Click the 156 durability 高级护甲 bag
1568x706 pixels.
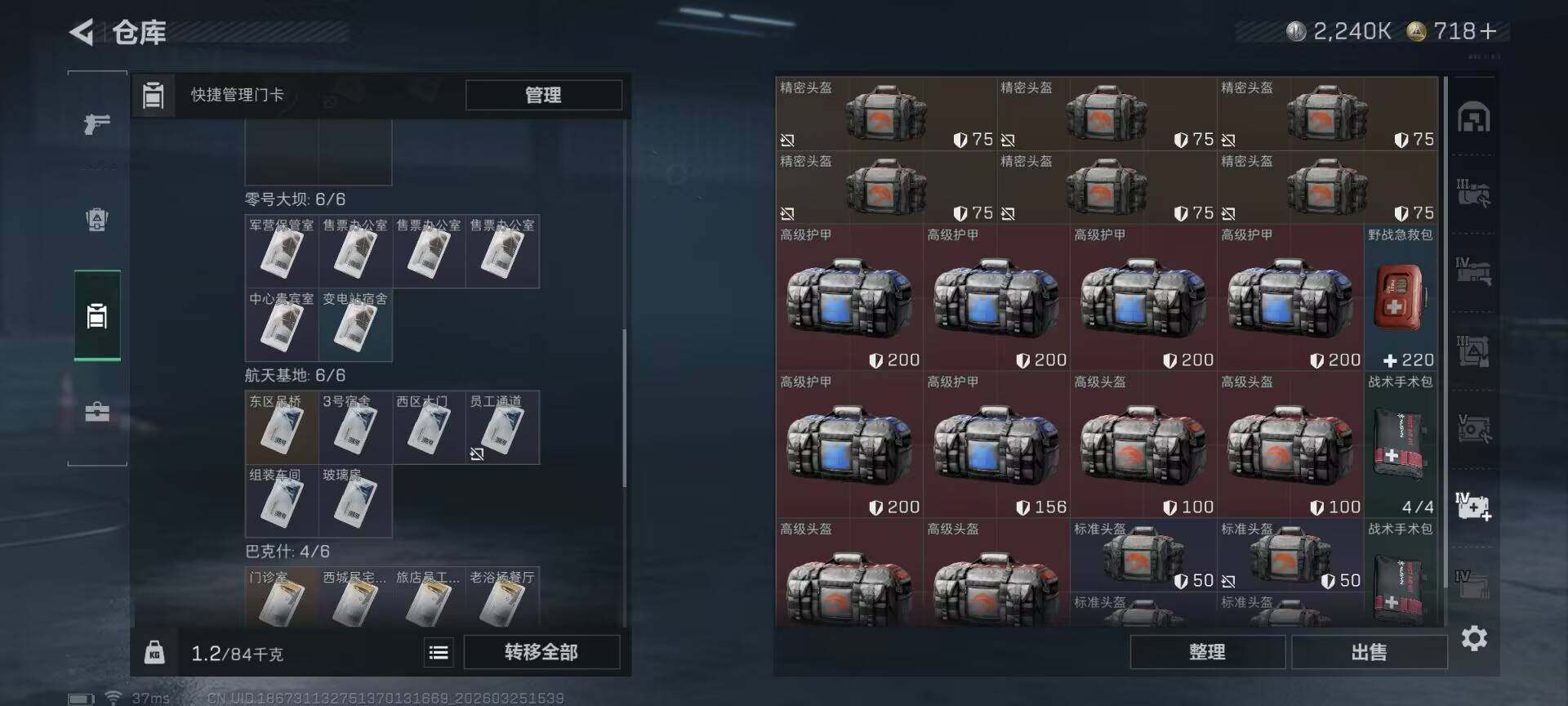coord(996,445)
